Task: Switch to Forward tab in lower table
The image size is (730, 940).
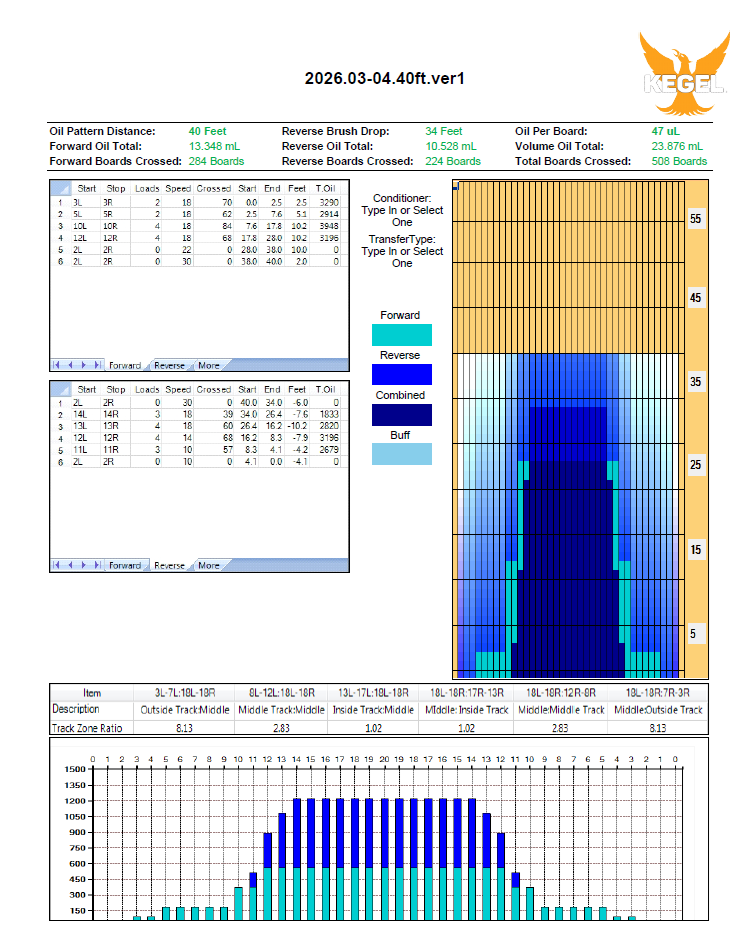Action: [124, 565]
